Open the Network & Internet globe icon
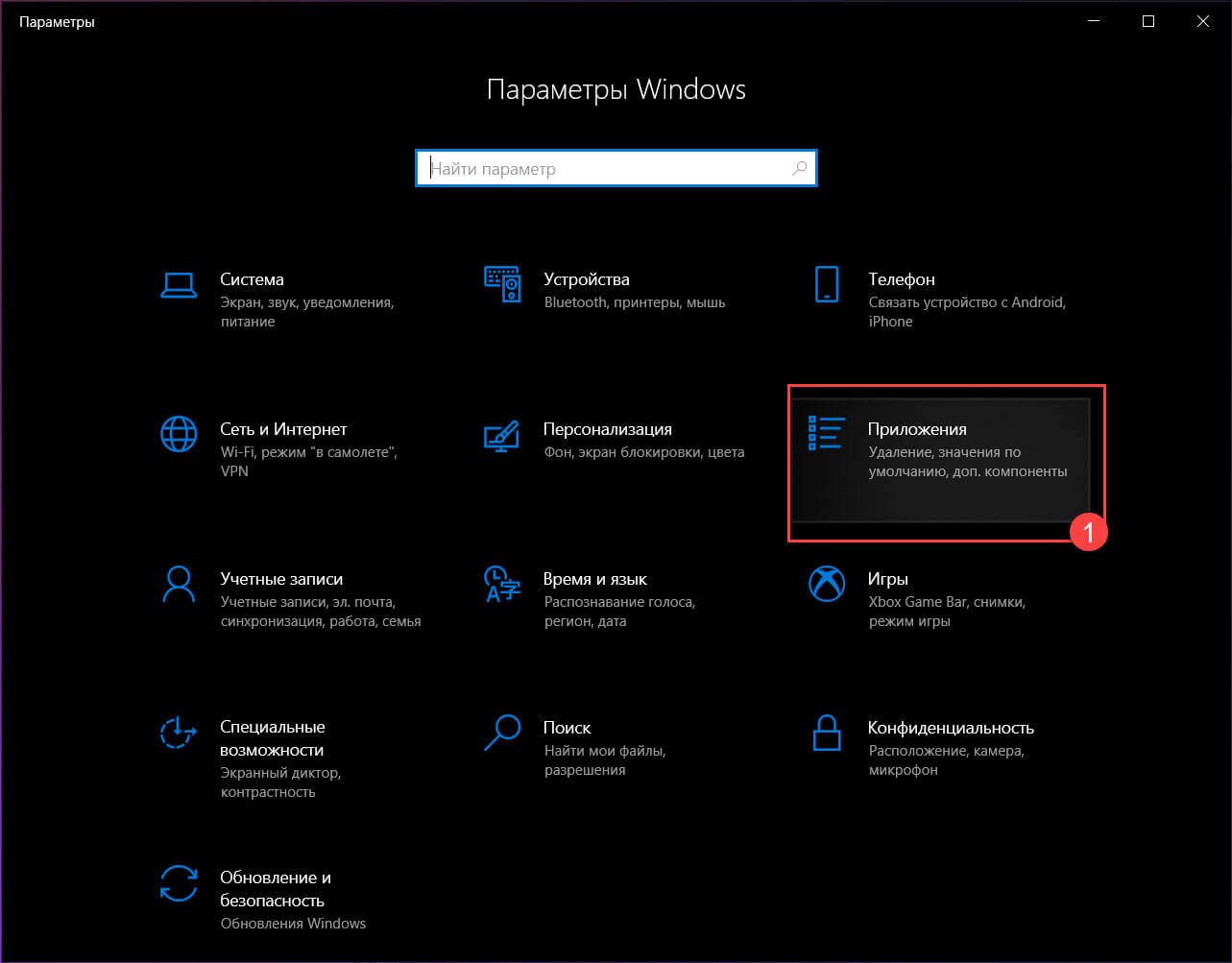 click(179, 434)
